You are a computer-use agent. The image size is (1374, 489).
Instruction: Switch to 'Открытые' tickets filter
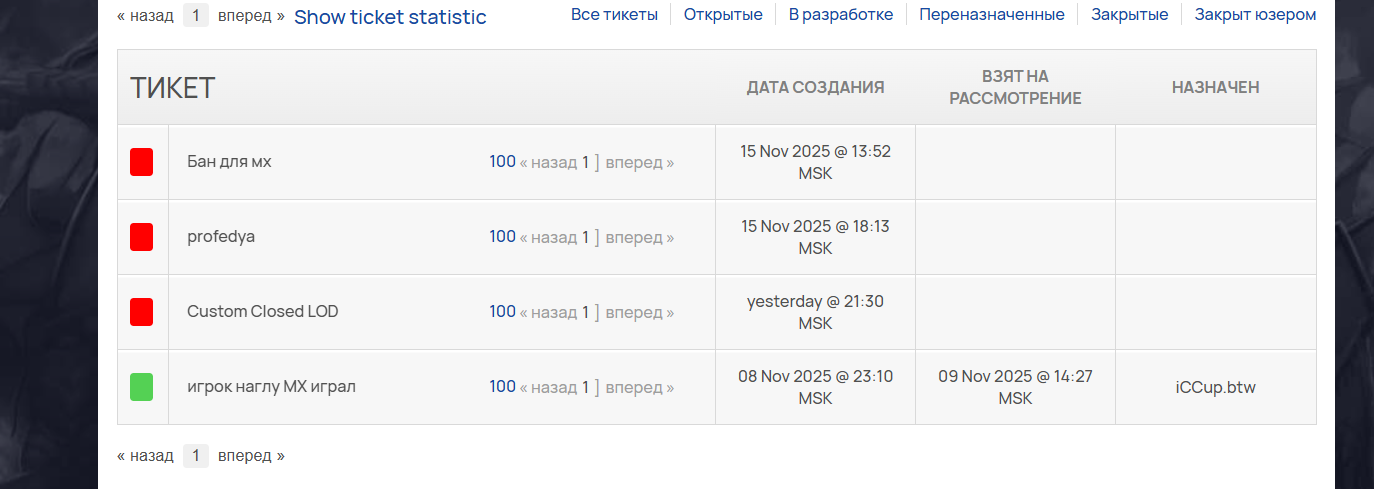pos(723,15)
